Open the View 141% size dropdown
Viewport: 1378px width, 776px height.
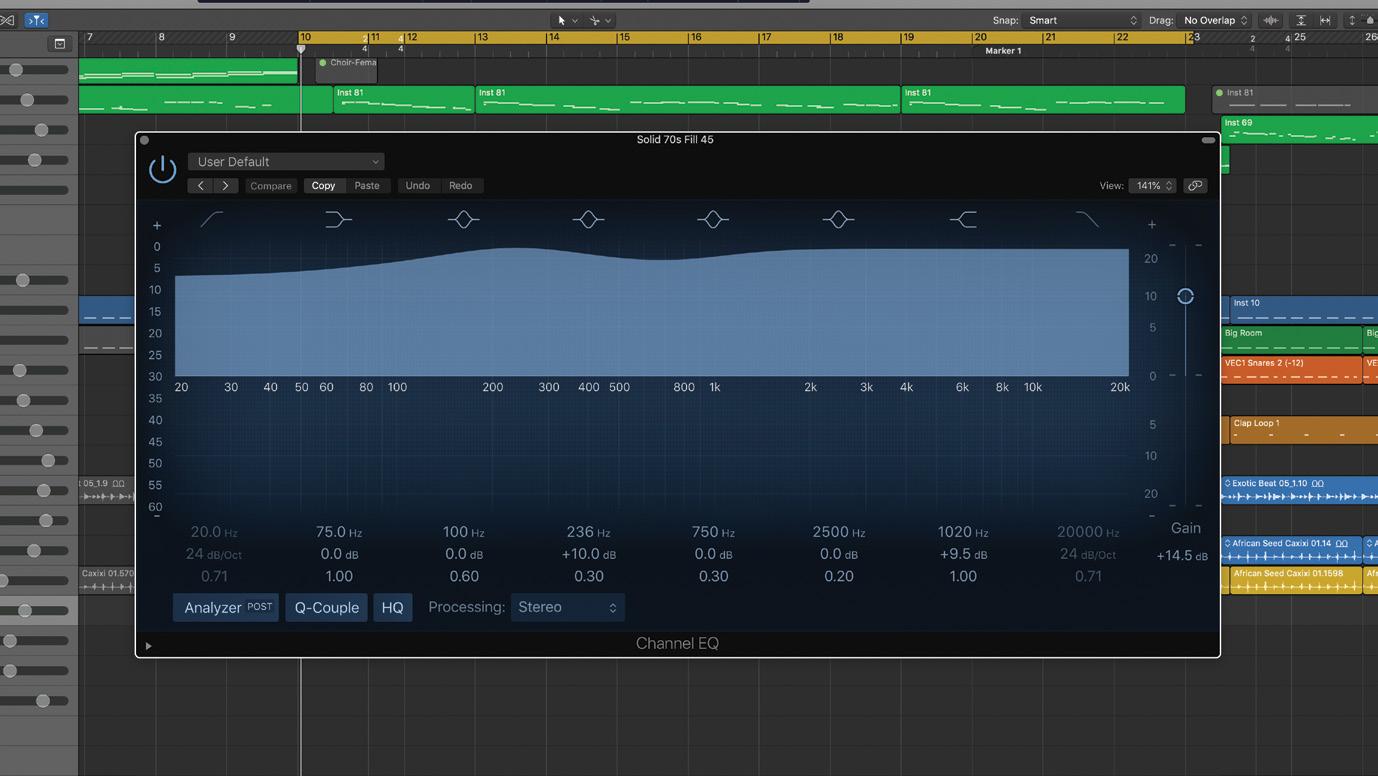1153,186
